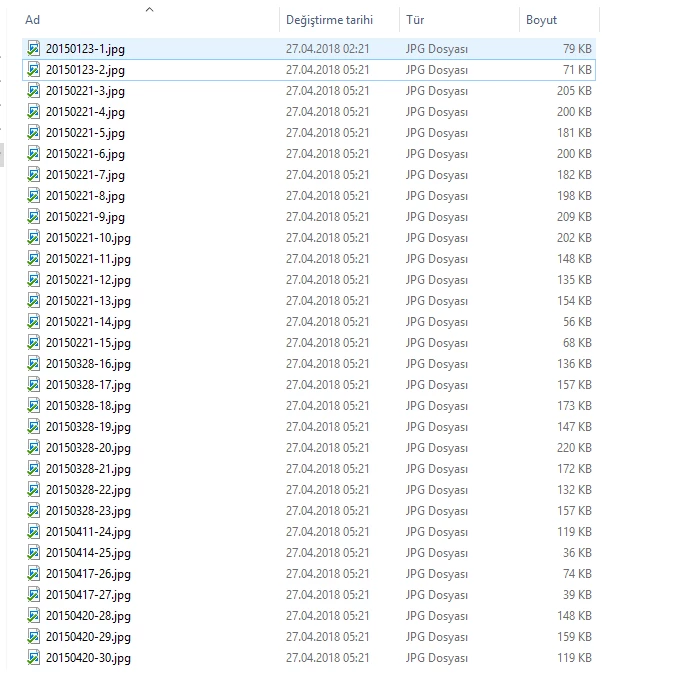693x674 pixels.
Task: Click the 202 KB size value
Action: pos(574,238)
